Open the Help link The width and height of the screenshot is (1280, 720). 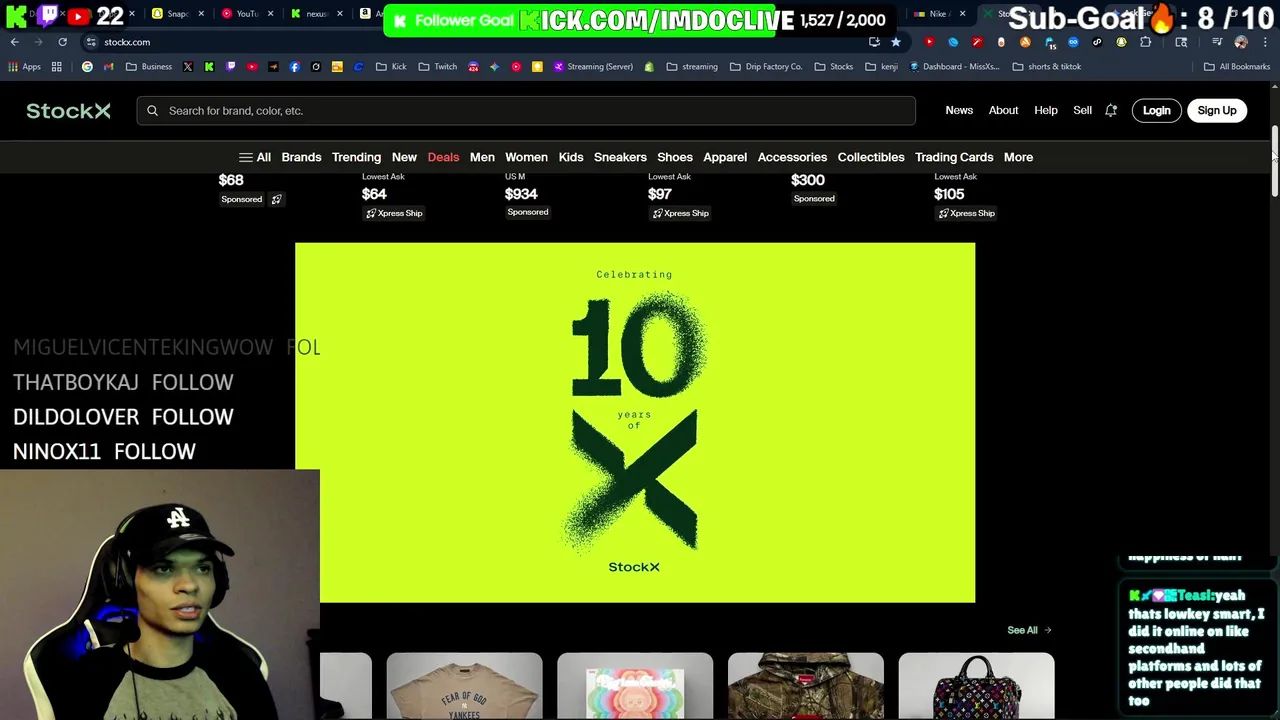tap(1045, 111)
